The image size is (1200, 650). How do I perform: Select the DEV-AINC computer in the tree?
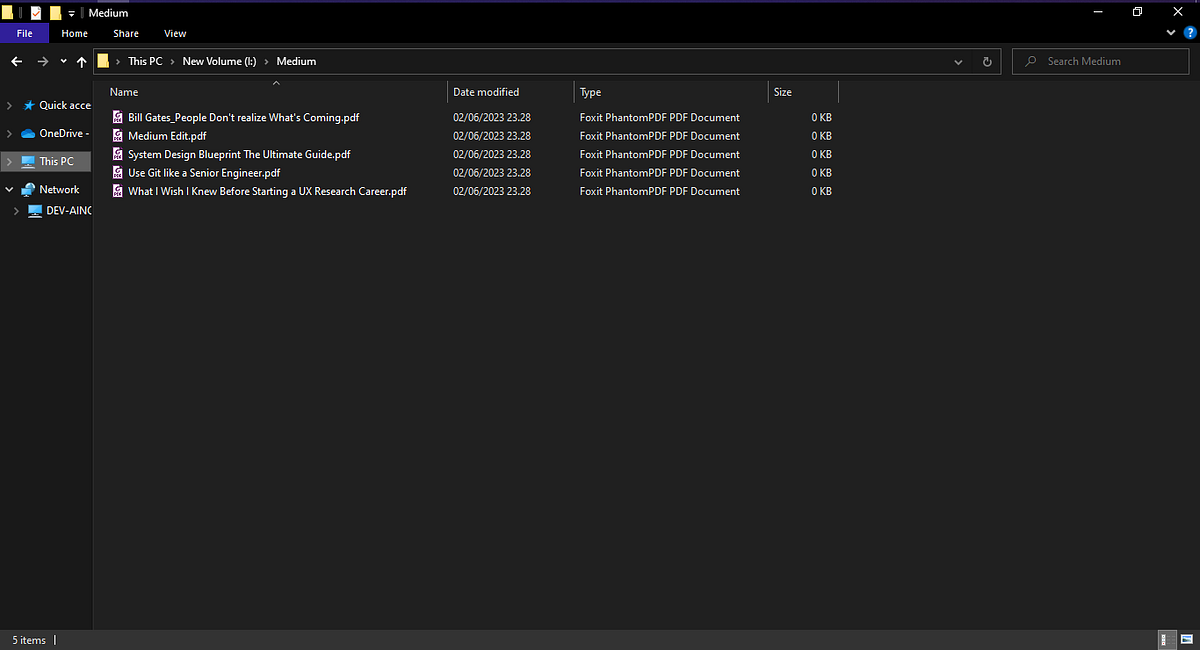click(69, 211)
